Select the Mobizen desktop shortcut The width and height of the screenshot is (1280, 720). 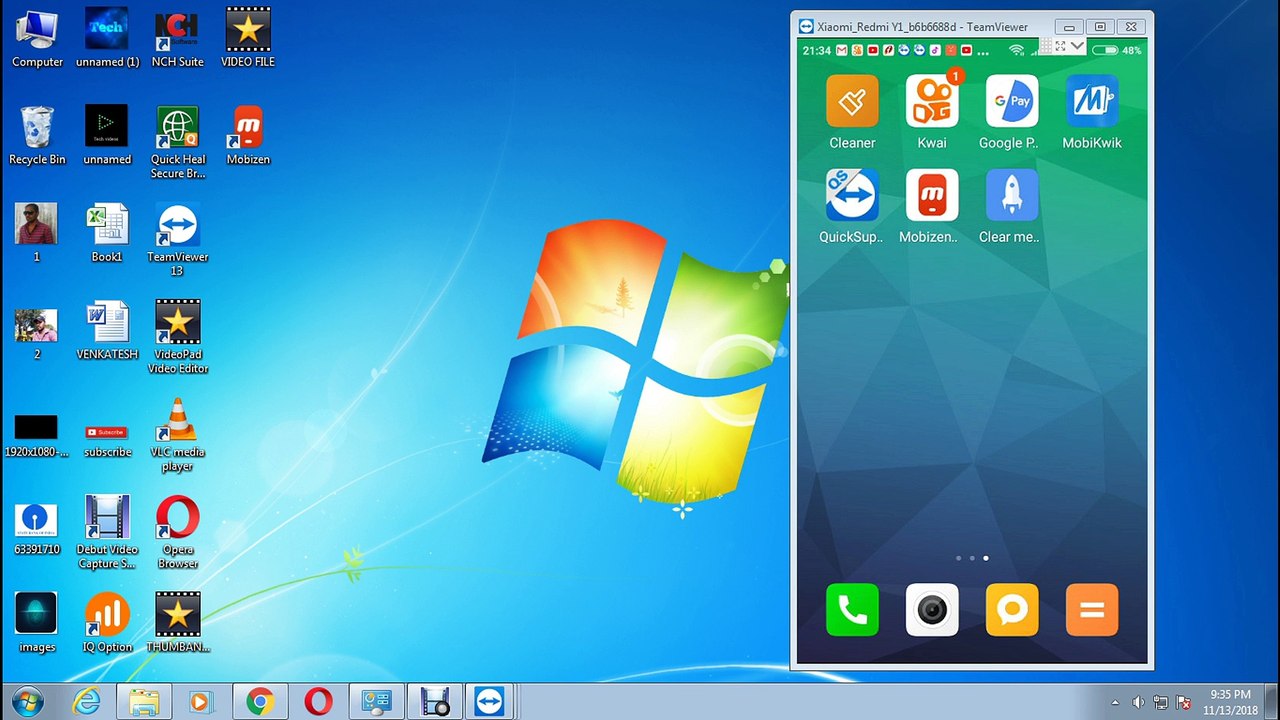point(248,136)
